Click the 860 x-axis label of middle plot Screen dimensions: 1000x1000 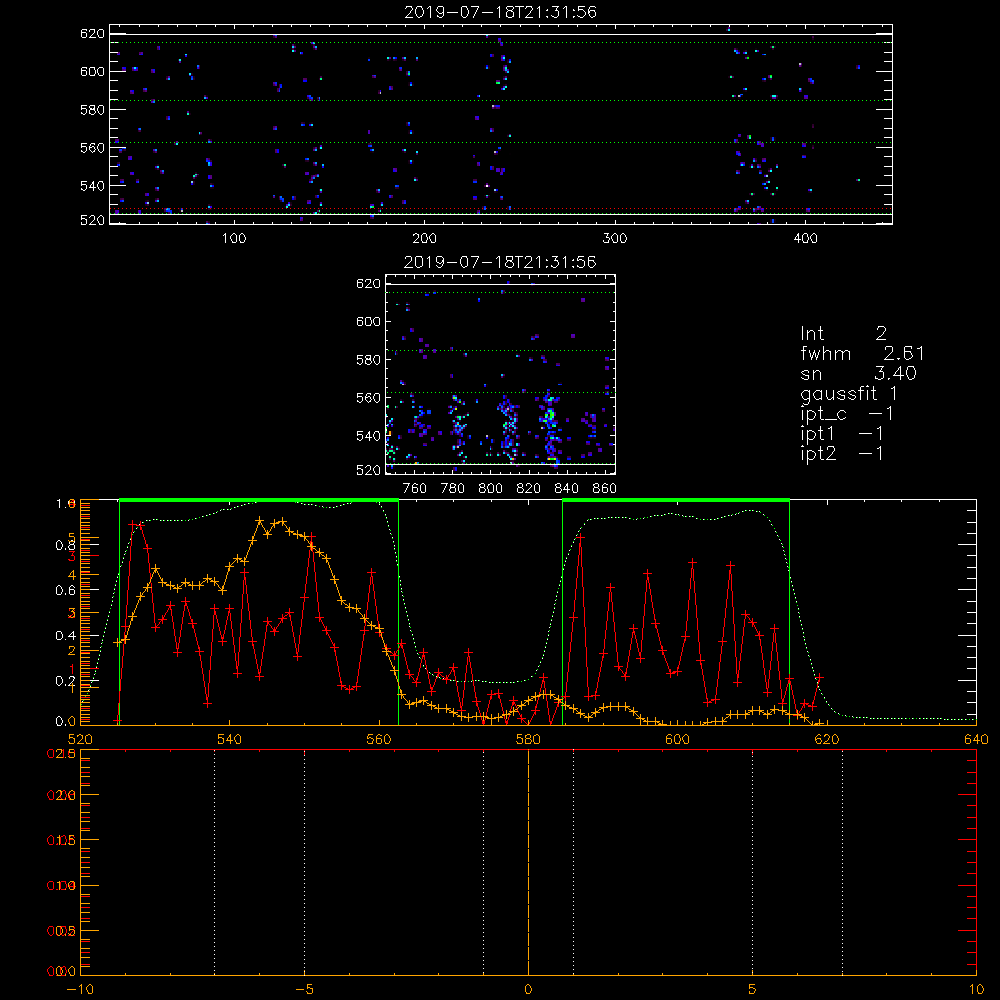click(605, 489)
